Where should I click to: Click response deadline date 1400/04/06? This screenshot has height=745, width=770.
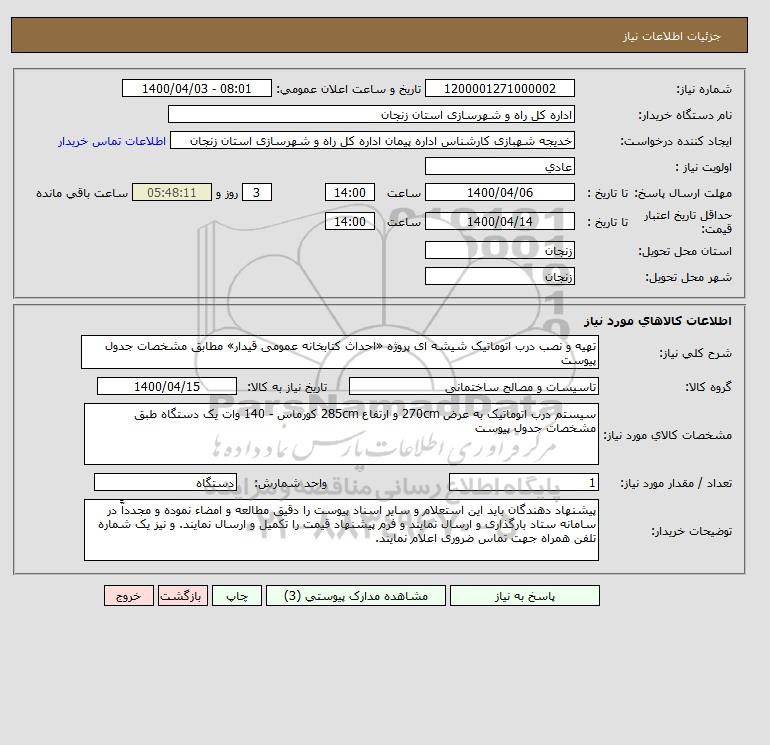pyautogui.click(x=499, y=193)
